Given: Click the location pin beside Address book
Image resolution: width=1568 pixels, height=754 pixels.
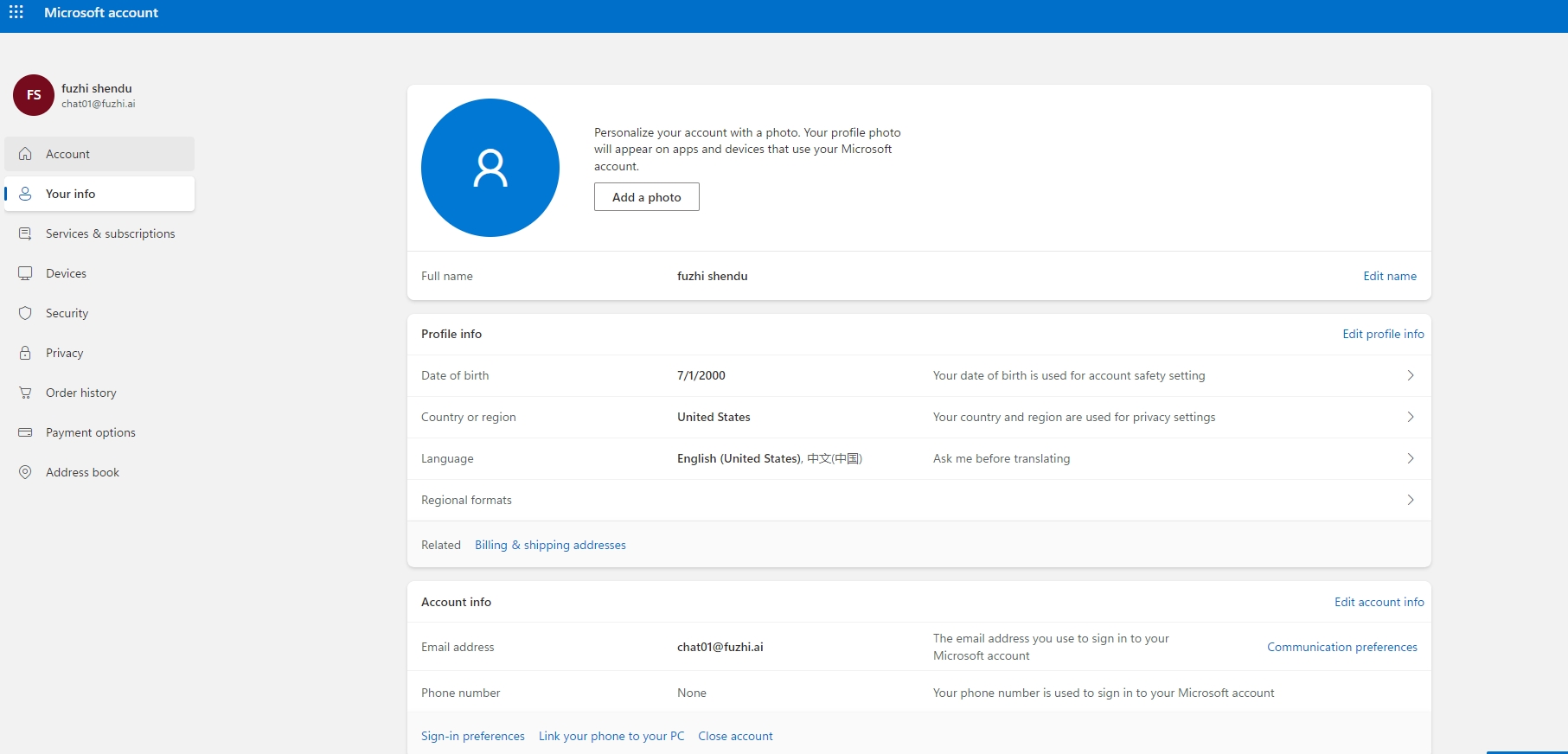Looking at the screenshot, I should coord(25,472).
